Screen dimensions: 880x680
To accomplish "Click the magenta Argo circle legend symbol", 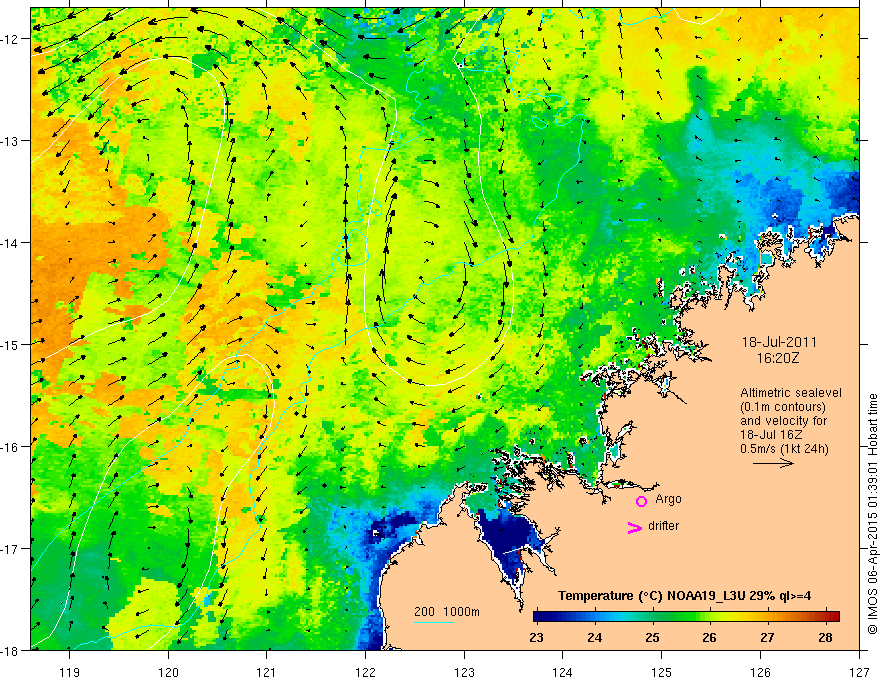I will [641, 501].
